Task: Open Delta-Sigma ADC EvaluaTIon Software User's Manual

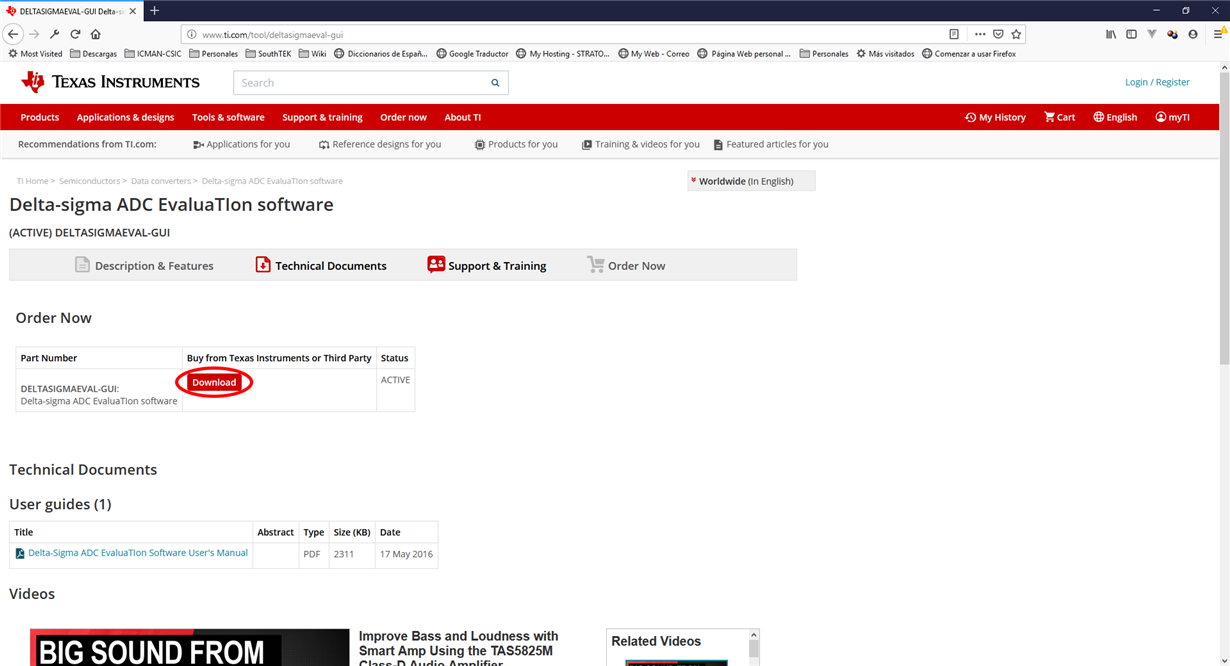Action: click(x=138, y=553)
